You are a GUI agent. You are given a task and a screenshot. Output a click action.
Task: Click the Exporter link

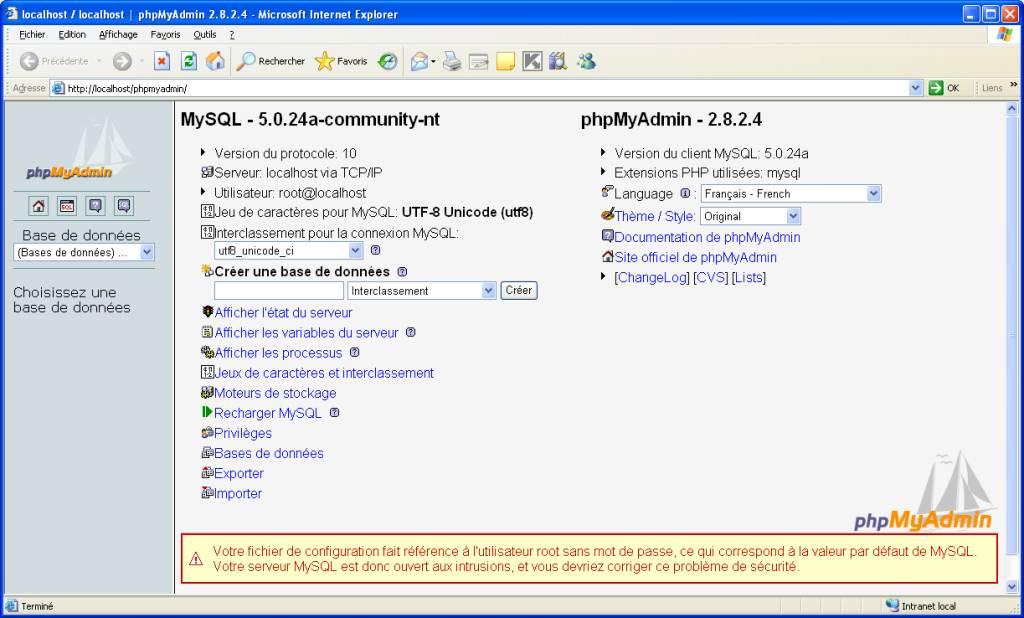pos(239,473)
